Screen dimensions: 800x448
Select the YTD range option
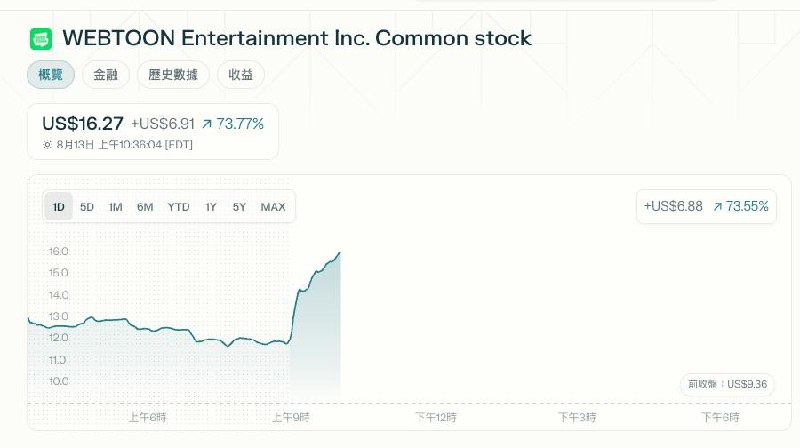click(178, 207)
